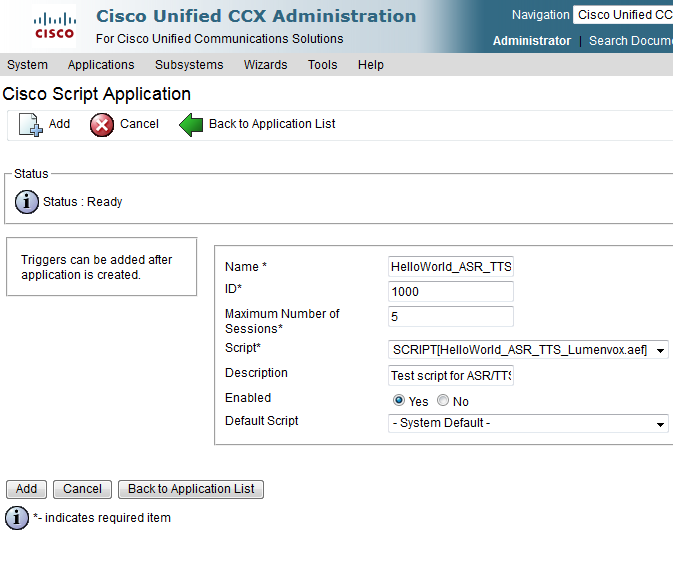Open the Wizards menu
Screen dimensions: 673x565
pos(265,65)
